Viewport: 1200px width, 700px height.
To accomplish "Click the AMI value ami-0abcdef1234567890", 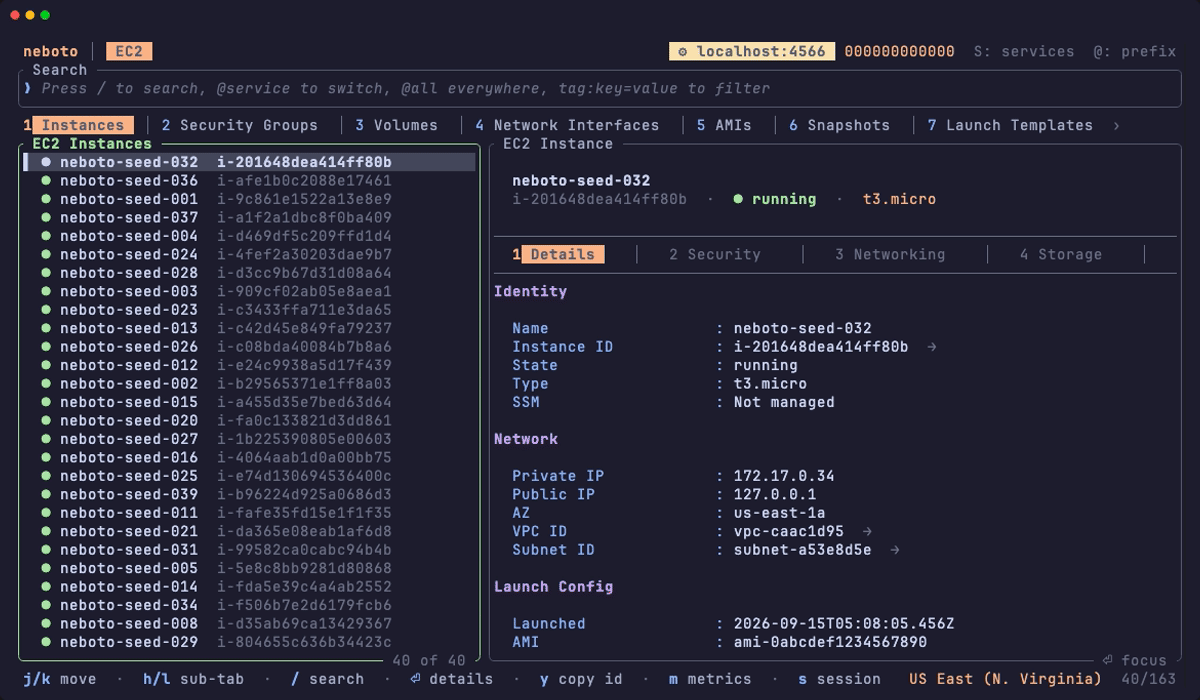I will [830, 642].
